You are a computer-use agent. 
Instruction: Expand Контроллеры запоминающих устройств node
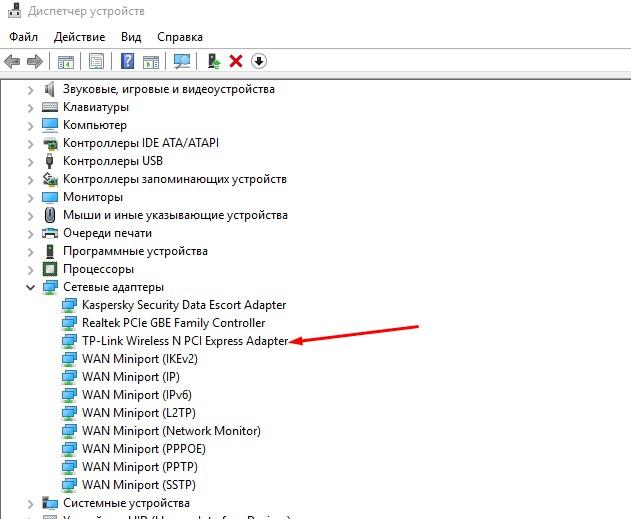tap(31, 180)
